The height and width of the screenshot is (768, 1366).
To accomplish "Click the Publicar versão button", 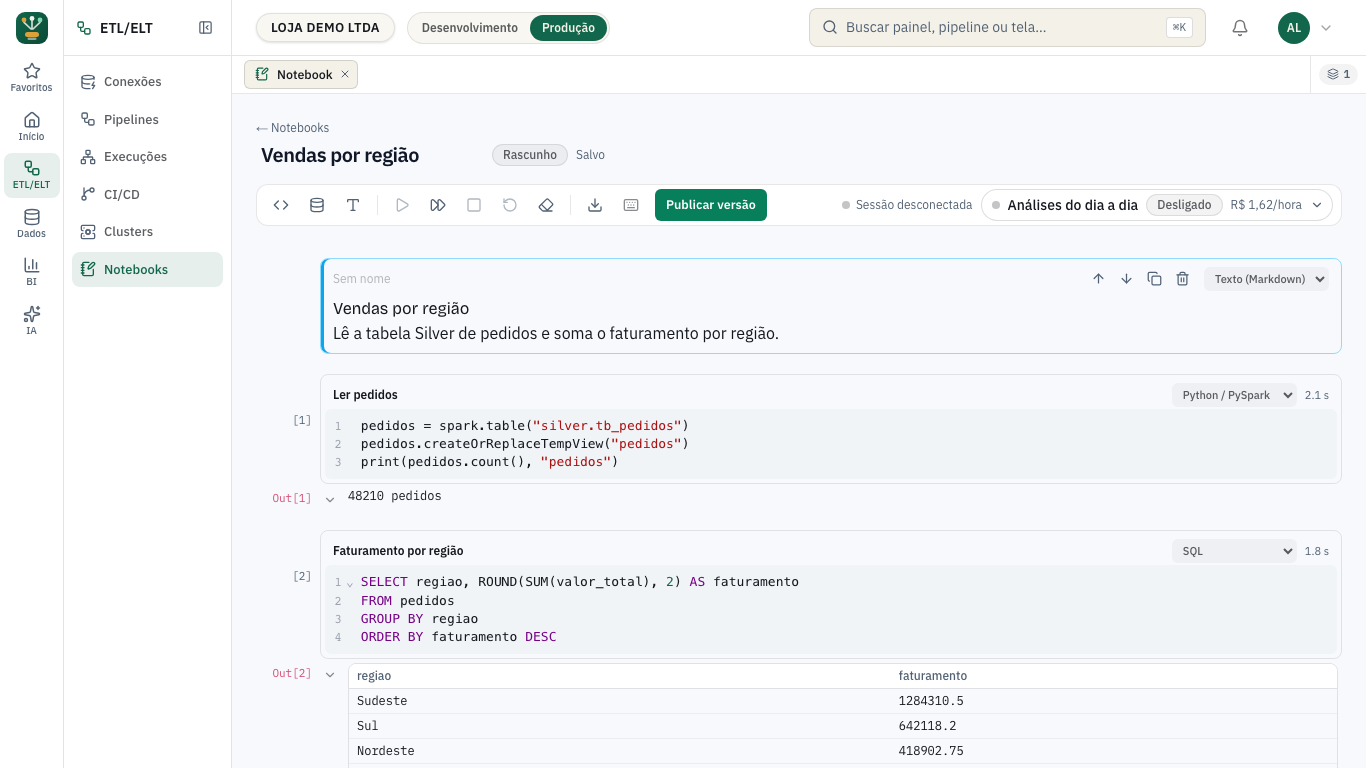I will [711, 205].
